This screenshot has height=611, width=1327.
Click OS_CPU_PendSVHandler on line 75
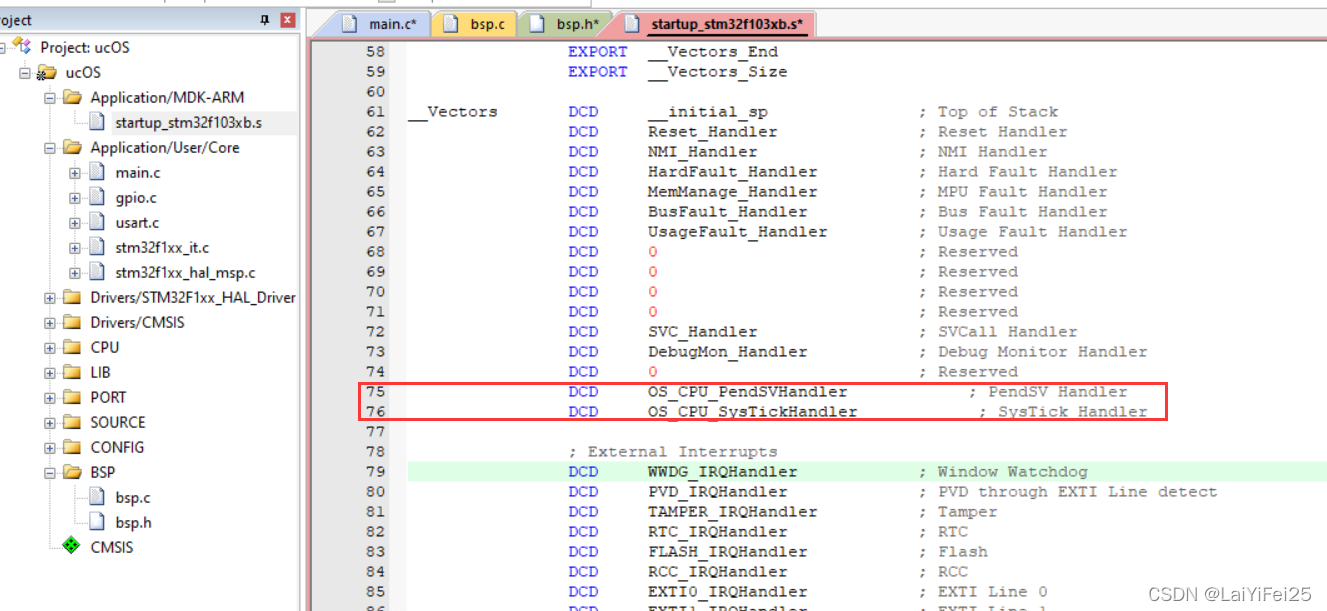coord(747,391)
